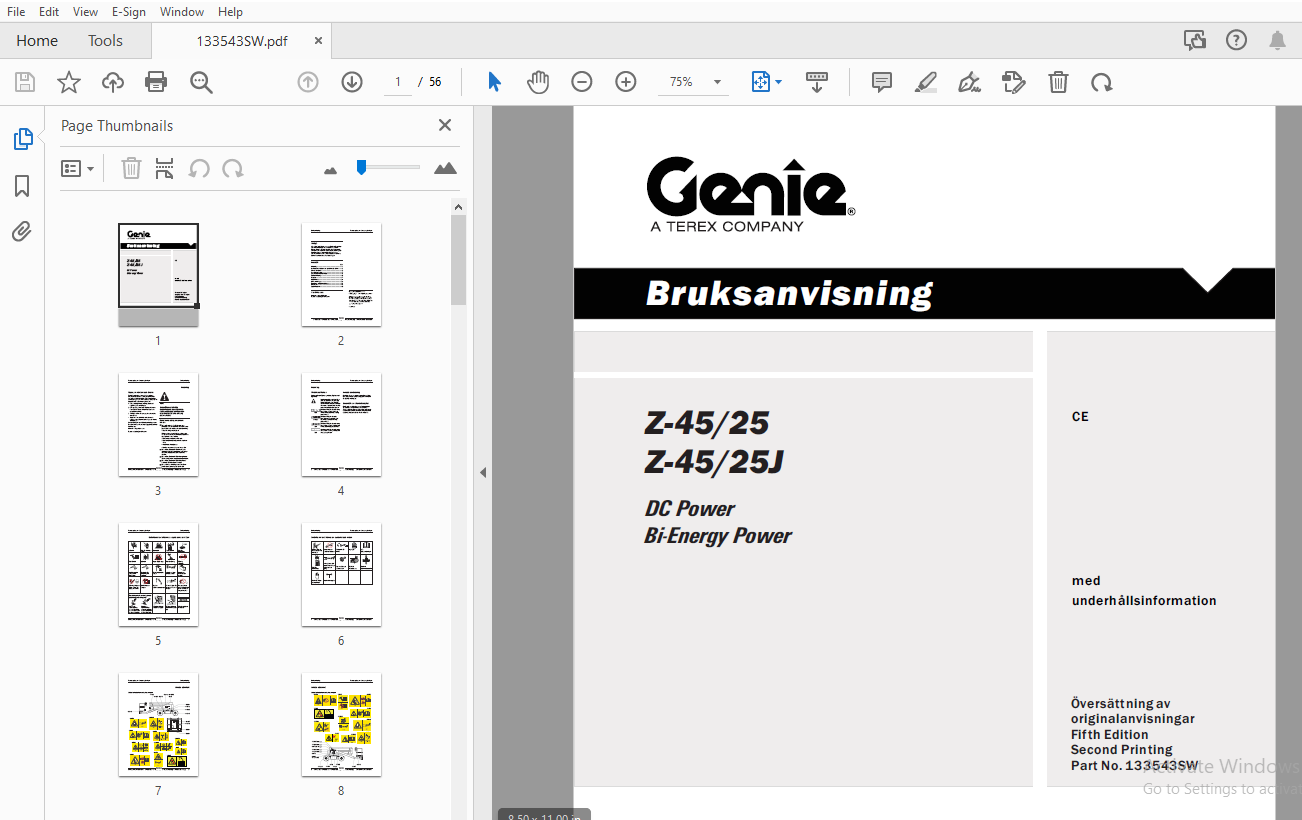Viewport: 1302px width, 820px height.
Task: Select page 1 thumbnail
Action: coord(158,275)
